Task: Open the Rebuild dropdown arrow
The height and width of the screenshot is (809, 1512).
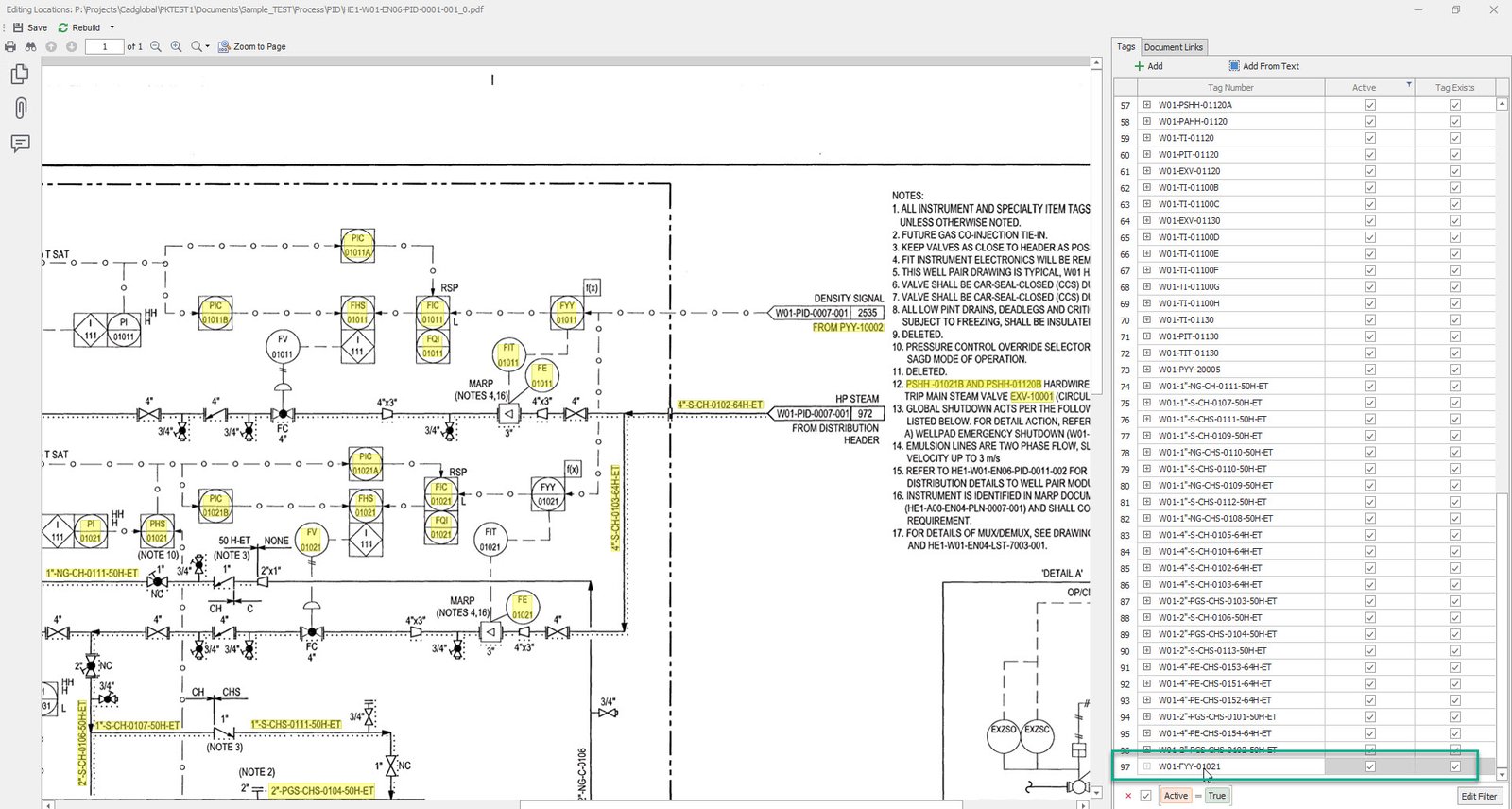Action: 112,27
